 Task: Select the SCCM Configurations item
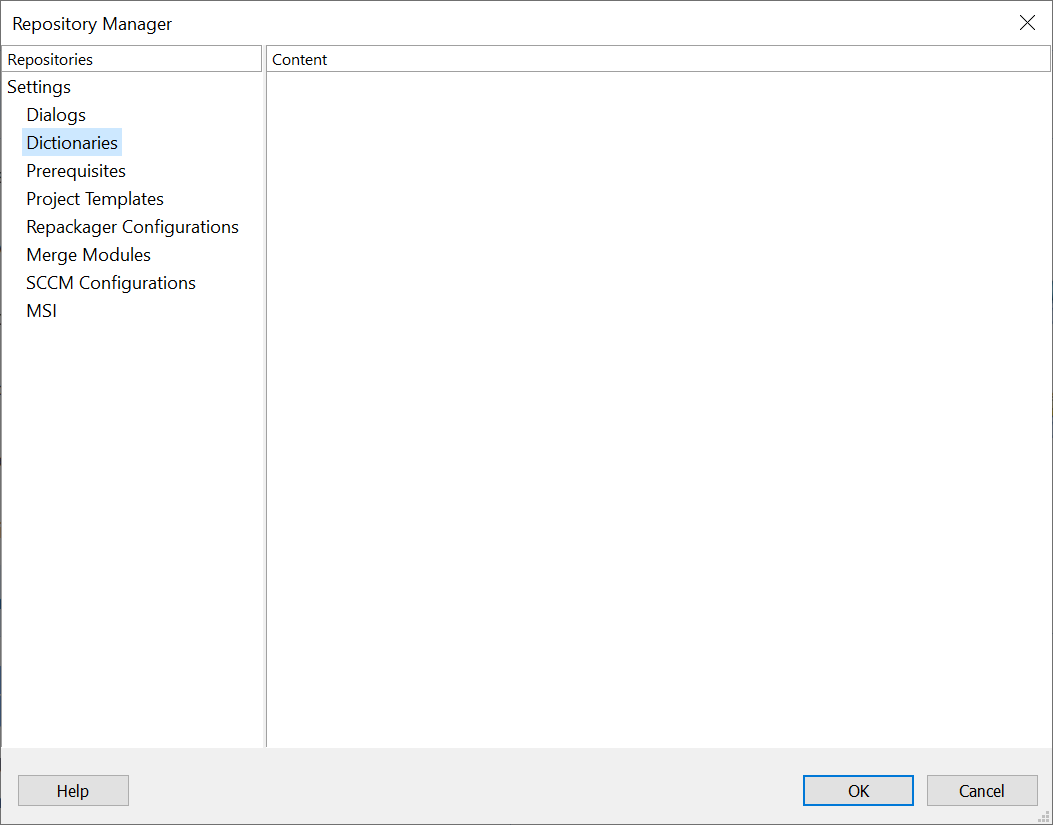(x=111, y=283)
